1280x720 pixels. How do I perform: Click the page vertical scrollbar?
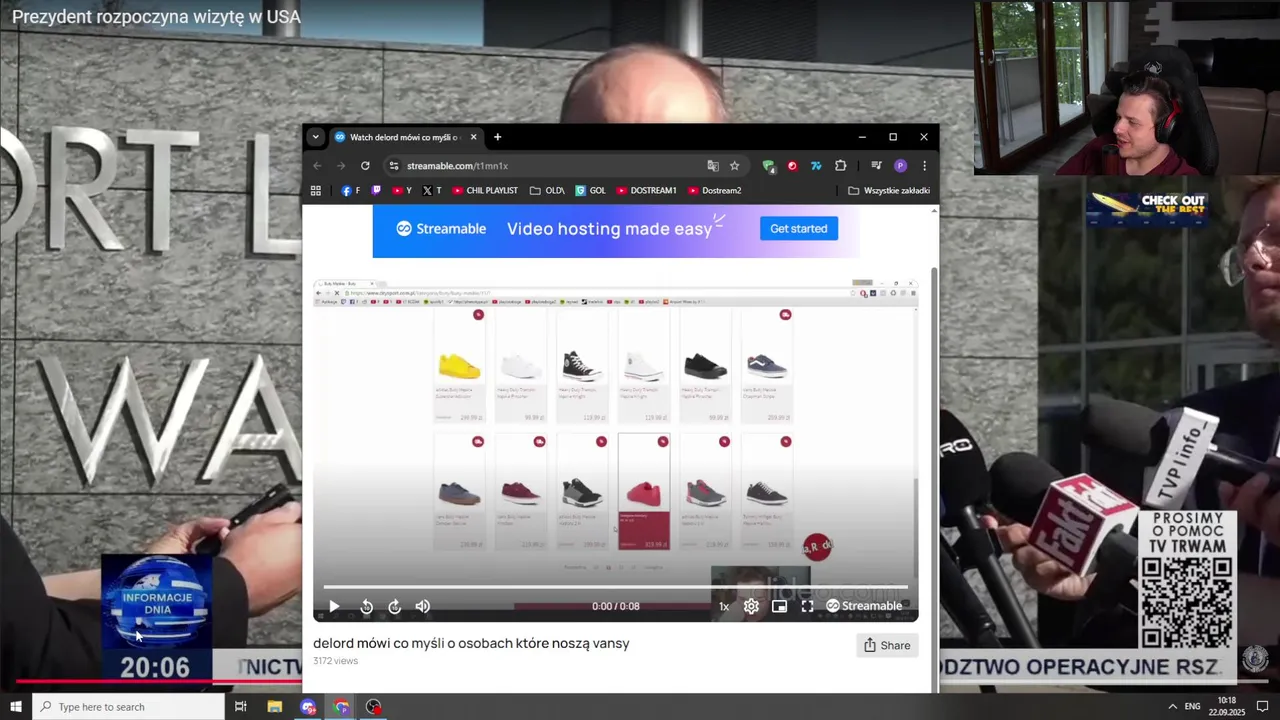935,480
